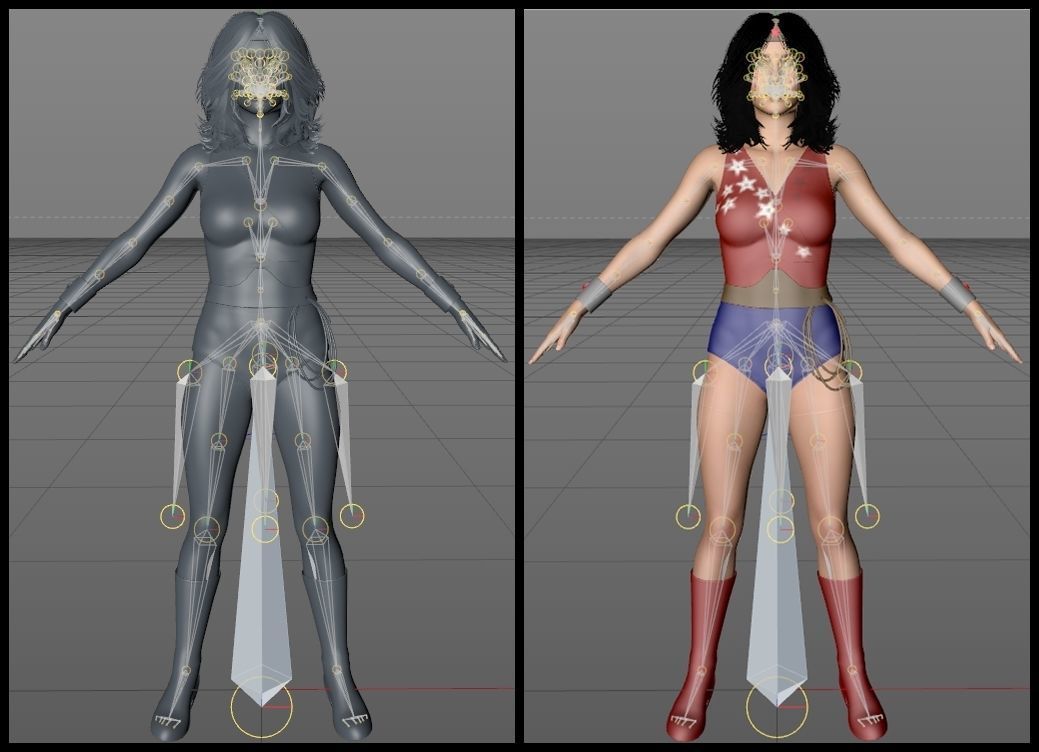This screenshot has width=1039, height=752.
Task: Select the gray model's pelvis joint hub
Action: click(261, 326)
